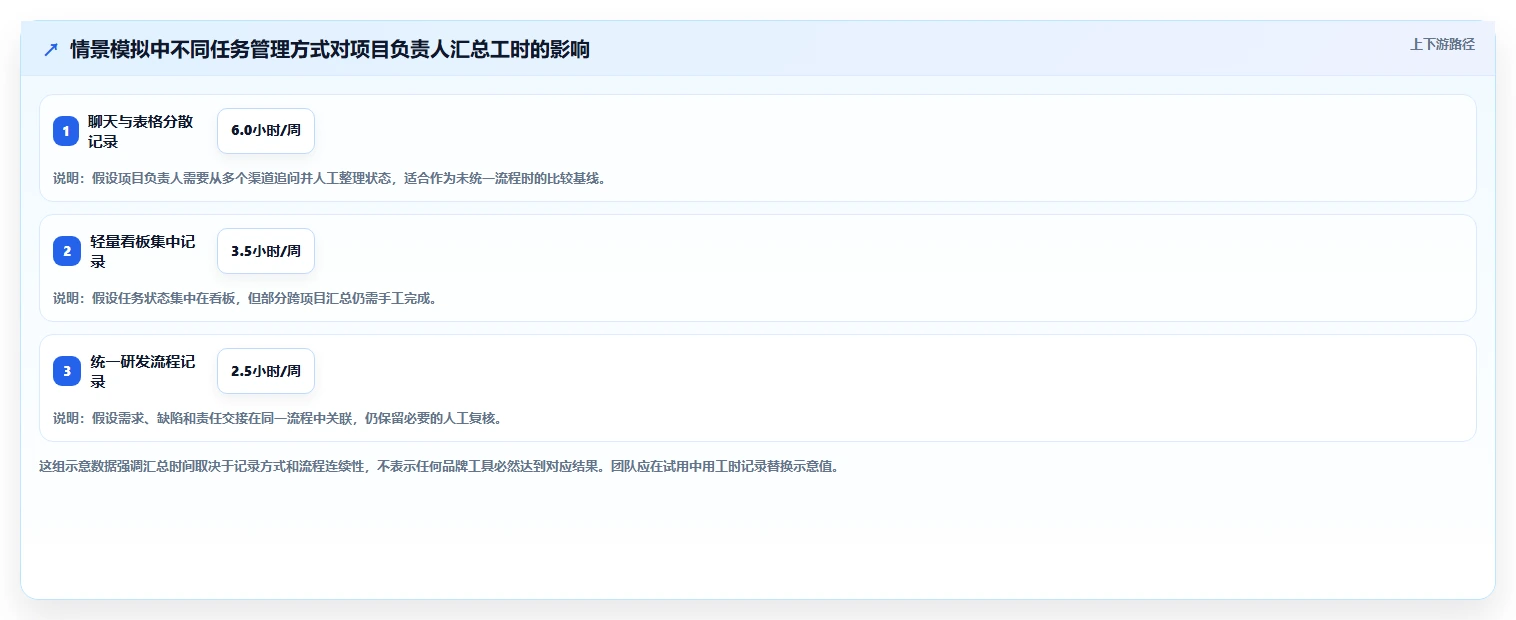Click the 上下游路径 label

click(x=1442, y=44)
